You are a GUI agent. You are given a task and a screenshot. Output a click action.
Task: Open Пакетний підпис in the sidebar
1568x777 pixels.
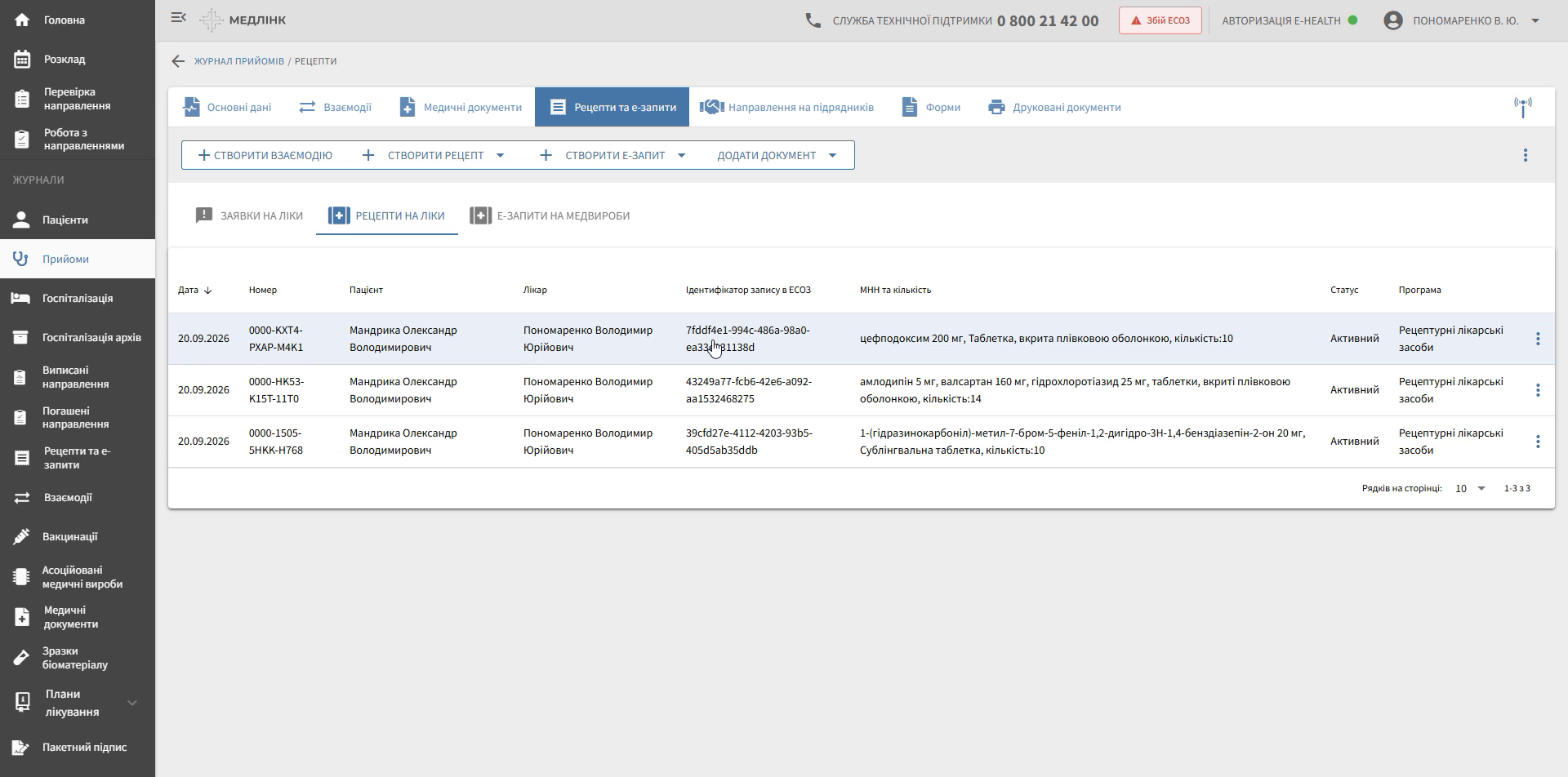point(78,747)
